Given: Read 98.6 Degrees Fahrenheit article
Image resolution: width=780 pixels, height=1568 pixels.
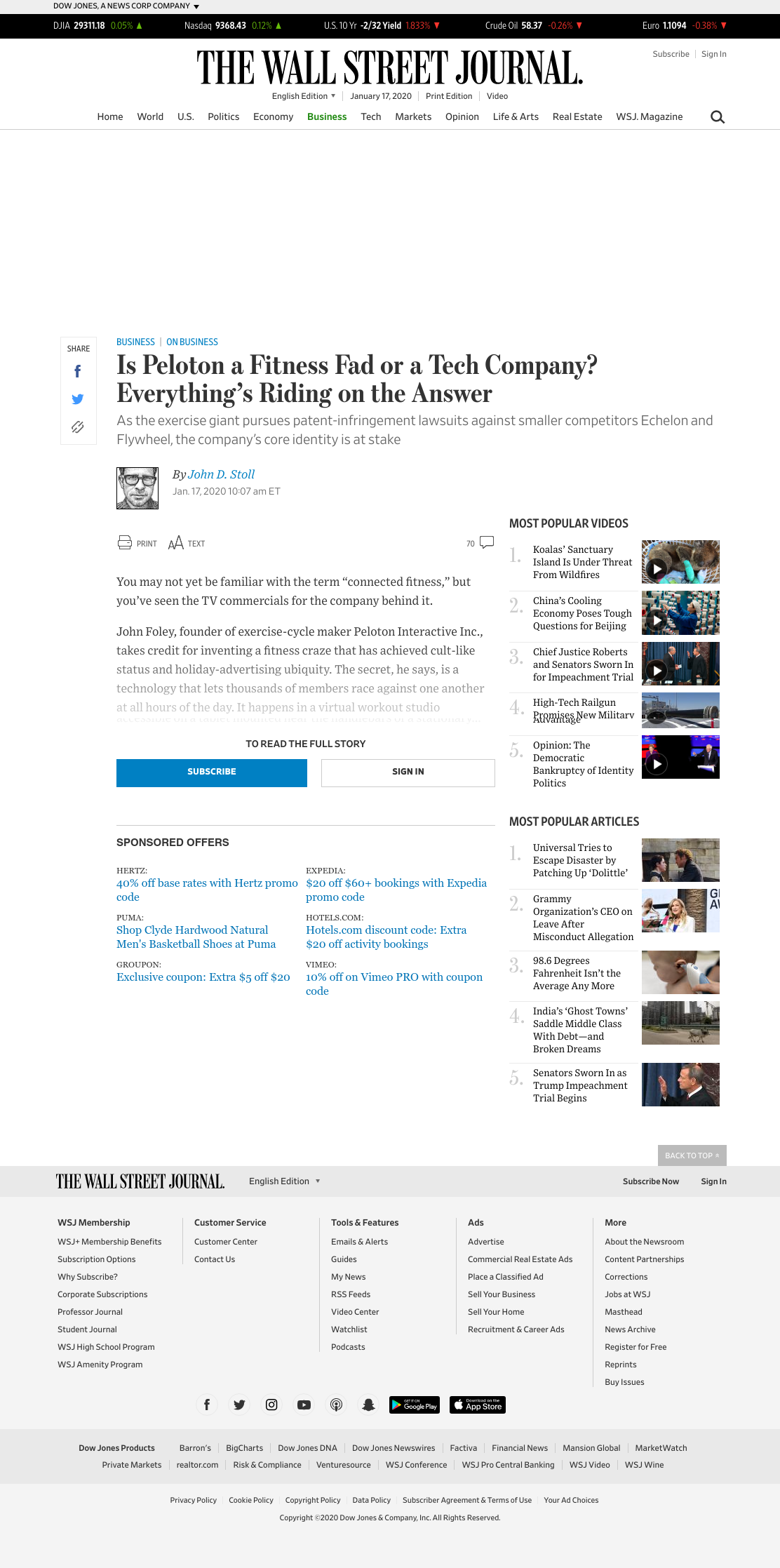Looking at the screenshot, I should (x=577, y=973).
